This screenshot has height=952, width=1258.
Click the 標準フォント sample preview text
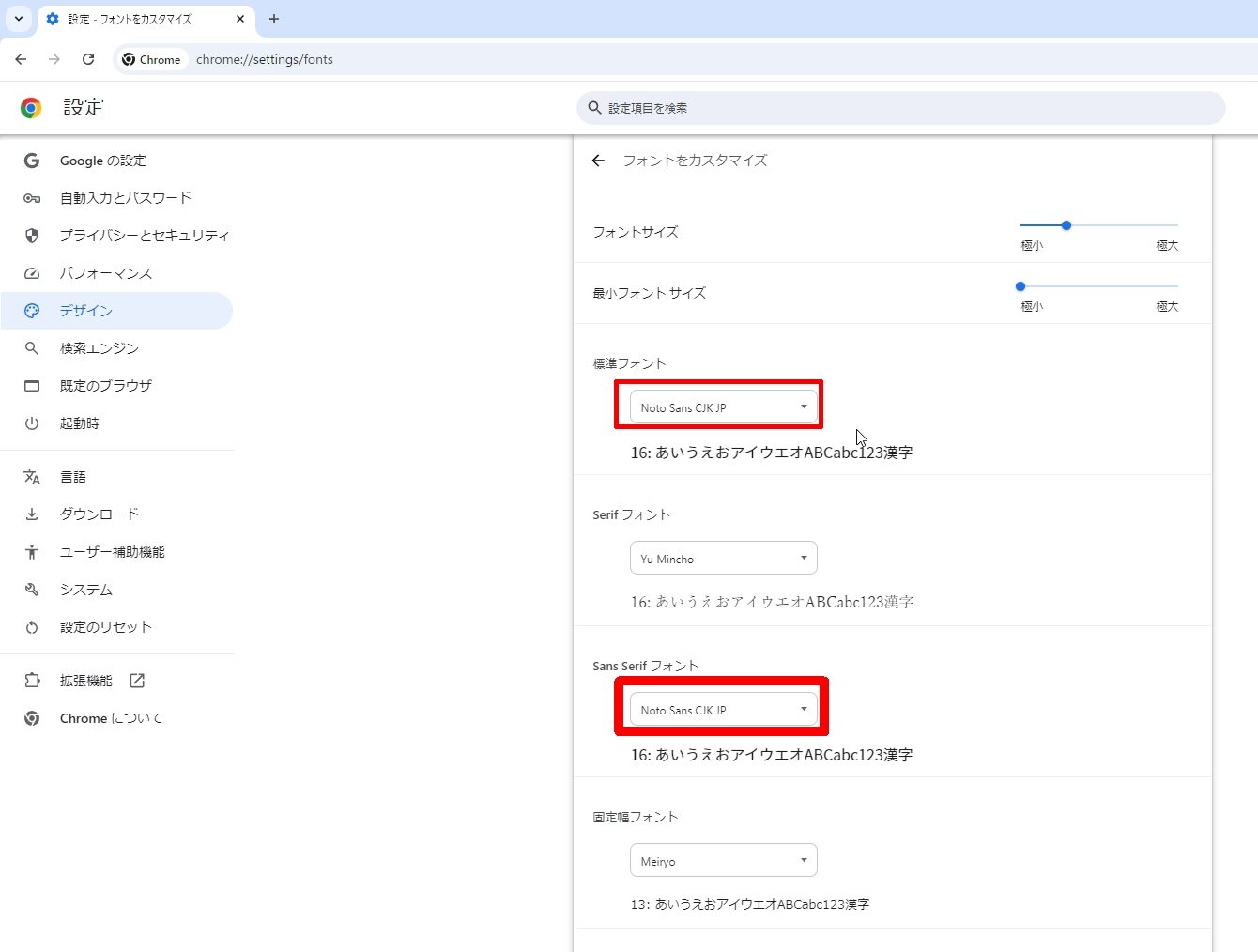[772, 453]
